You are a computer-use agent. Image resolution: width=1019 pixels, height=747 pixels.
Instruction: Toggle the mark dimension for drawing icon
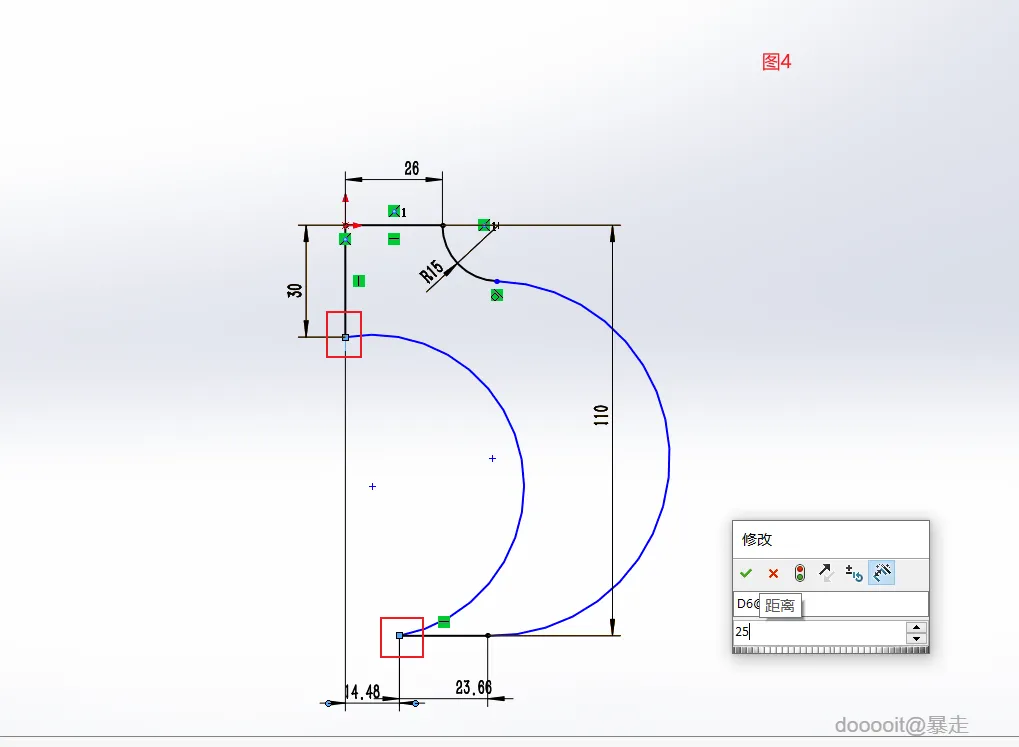coord(882,573)
